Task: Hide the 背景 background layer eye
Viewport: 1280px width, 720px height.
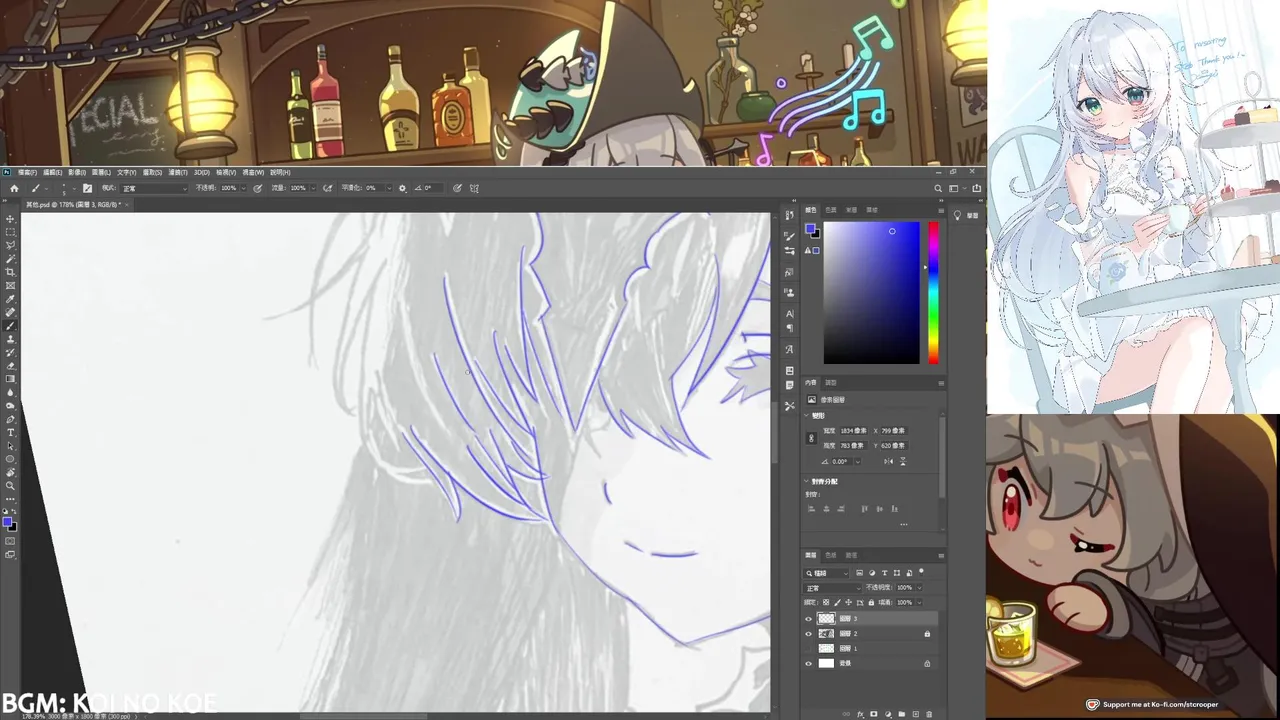Action: pos(809,663)
